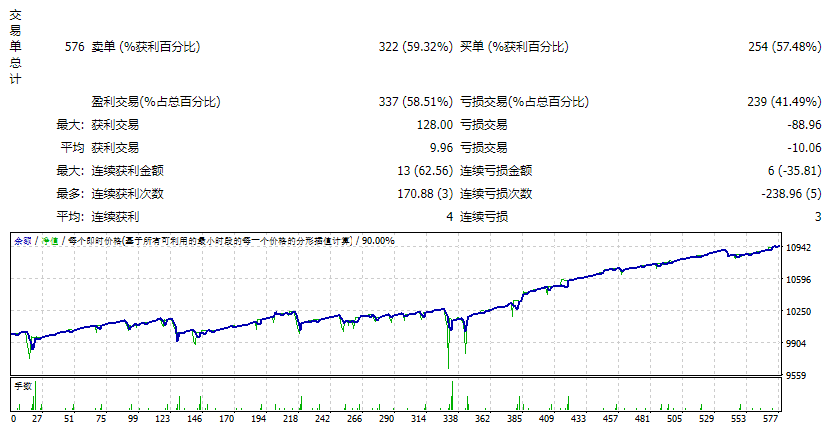Click trade number 314 on horizontal axis
Image resolution: width=840 pixels, height=429 pixels.
(418, 419)
